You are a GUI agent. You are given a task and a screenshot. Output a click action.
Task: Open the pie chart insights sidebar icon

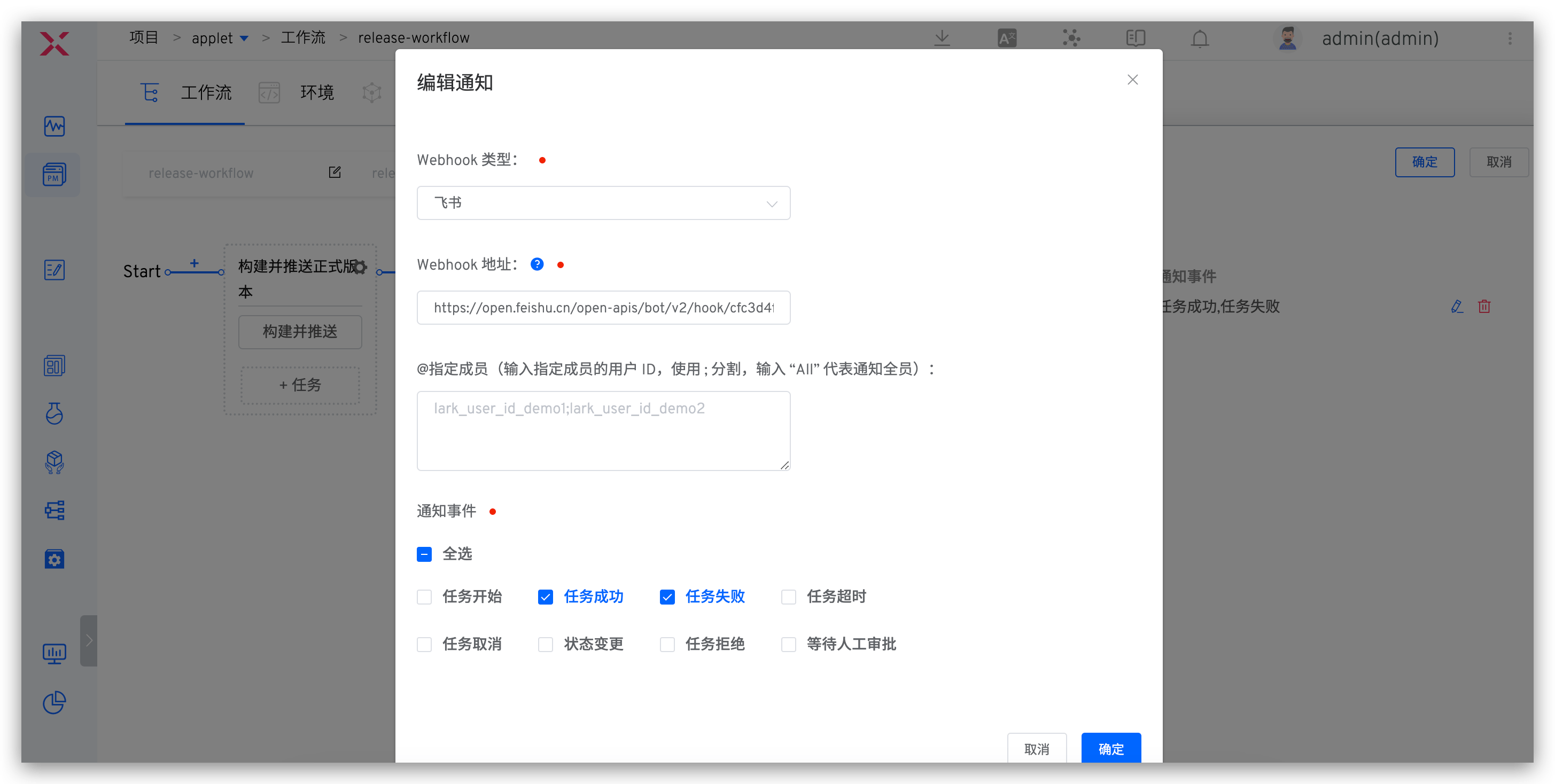click(x=55, y=703)
